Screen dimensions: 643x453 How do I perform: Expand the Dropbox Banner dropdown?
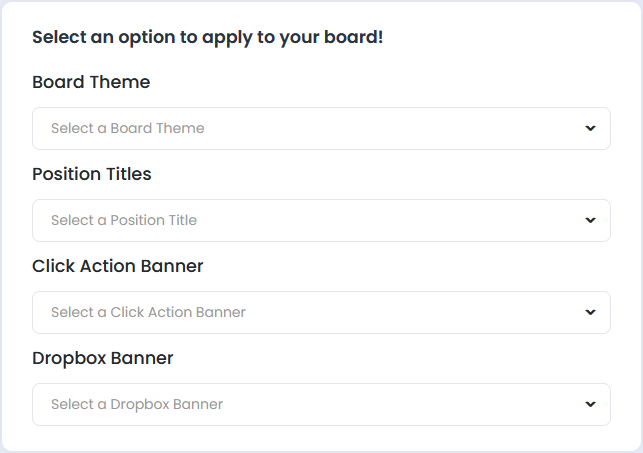click(x=321, y=404)
